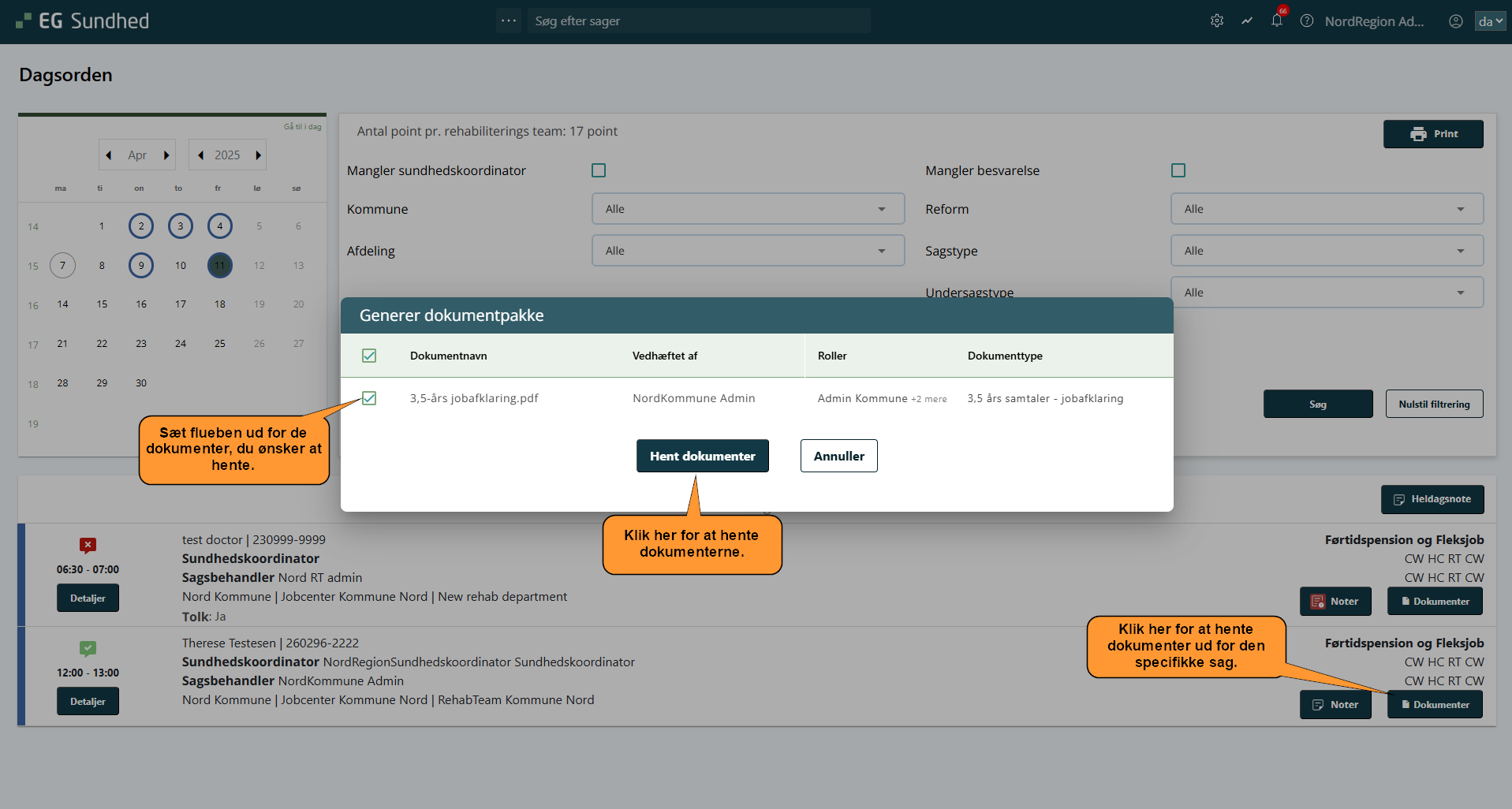
Task: Select April 25 in the calendar
Action: 220,344
